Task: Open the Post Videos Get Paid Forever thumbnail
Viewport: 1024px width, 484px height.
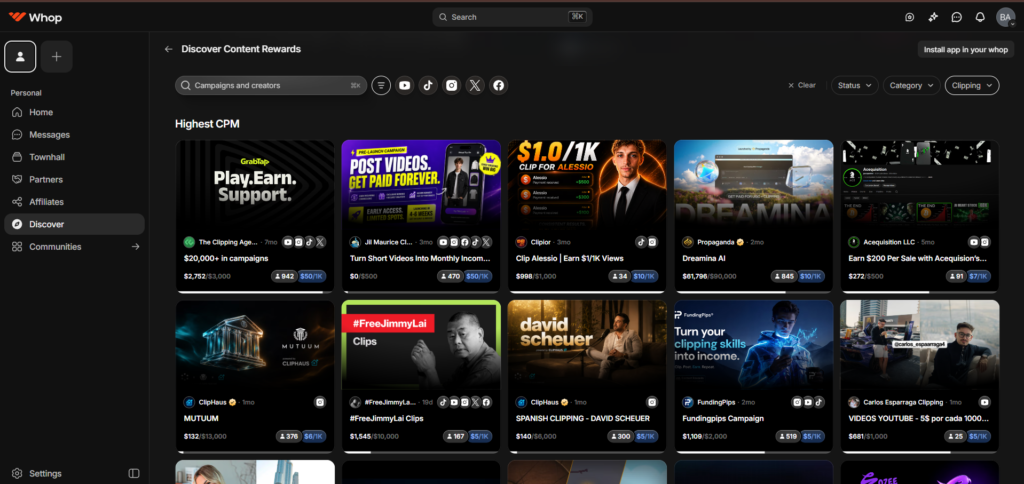Action: pos(421,185)
